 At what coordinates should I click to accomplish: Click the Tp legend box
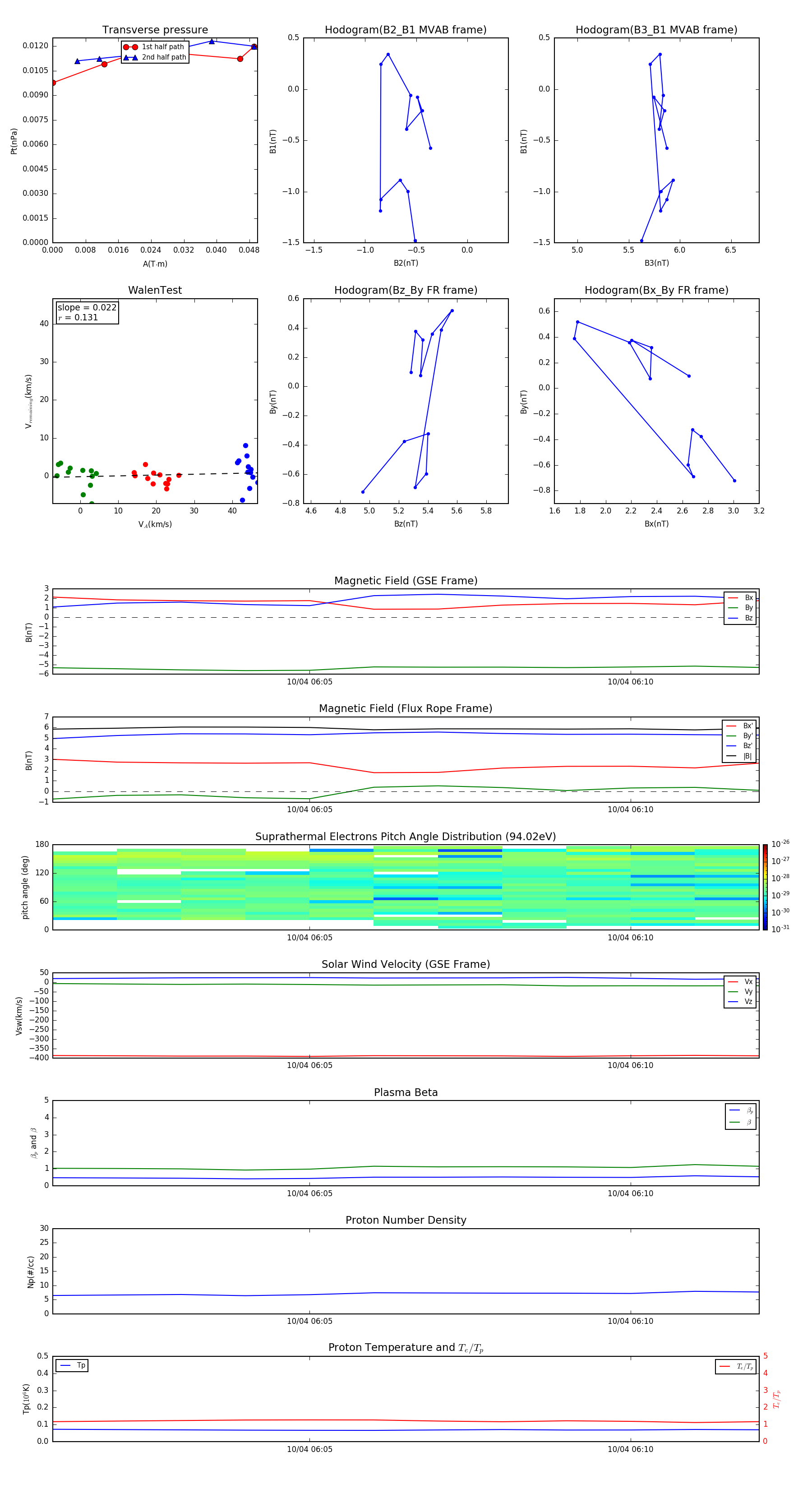[x=72, y=1365]
